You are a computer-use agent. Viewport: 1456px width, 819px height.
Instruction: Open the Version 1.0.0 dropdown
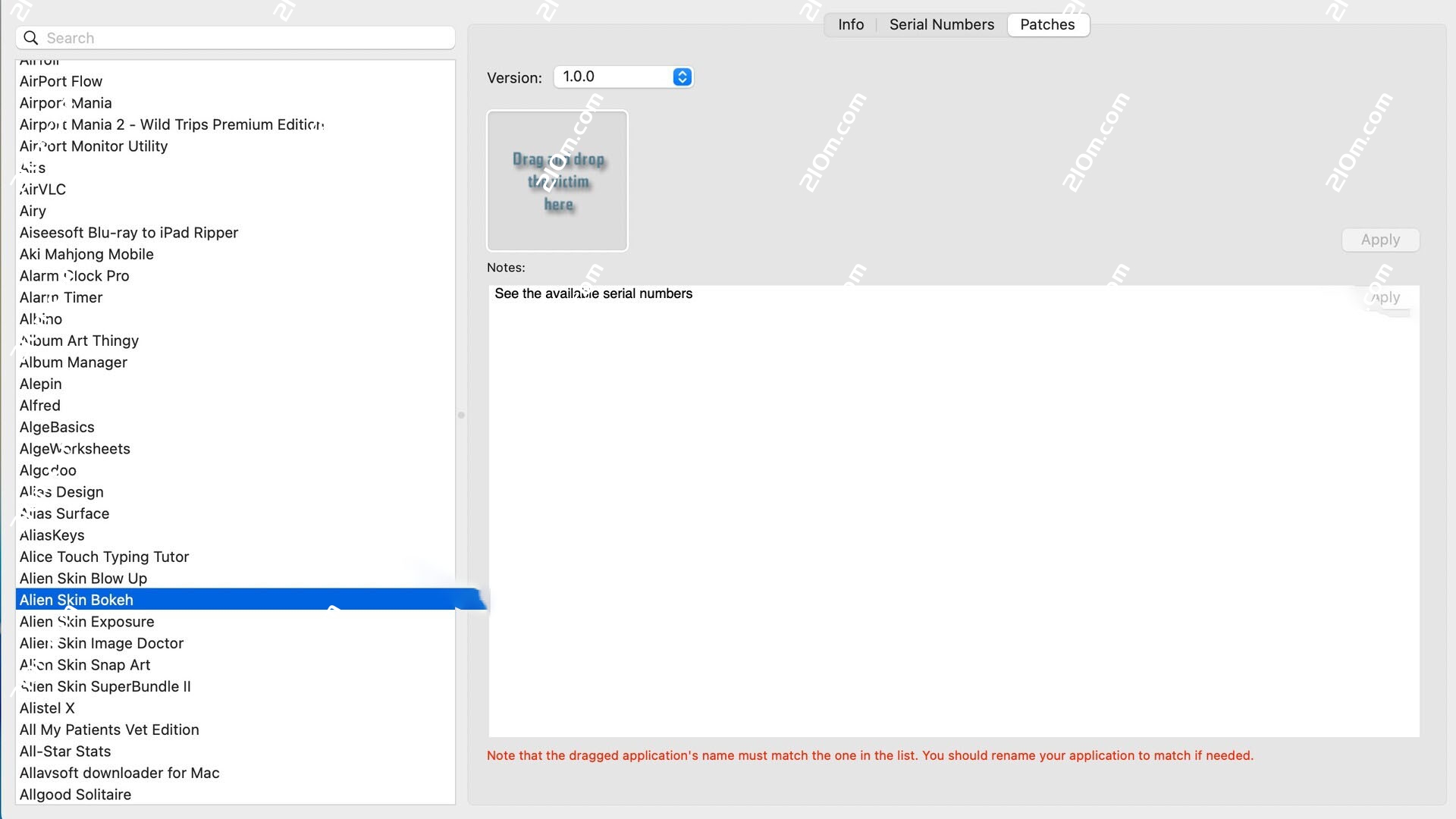click(623, 77)
